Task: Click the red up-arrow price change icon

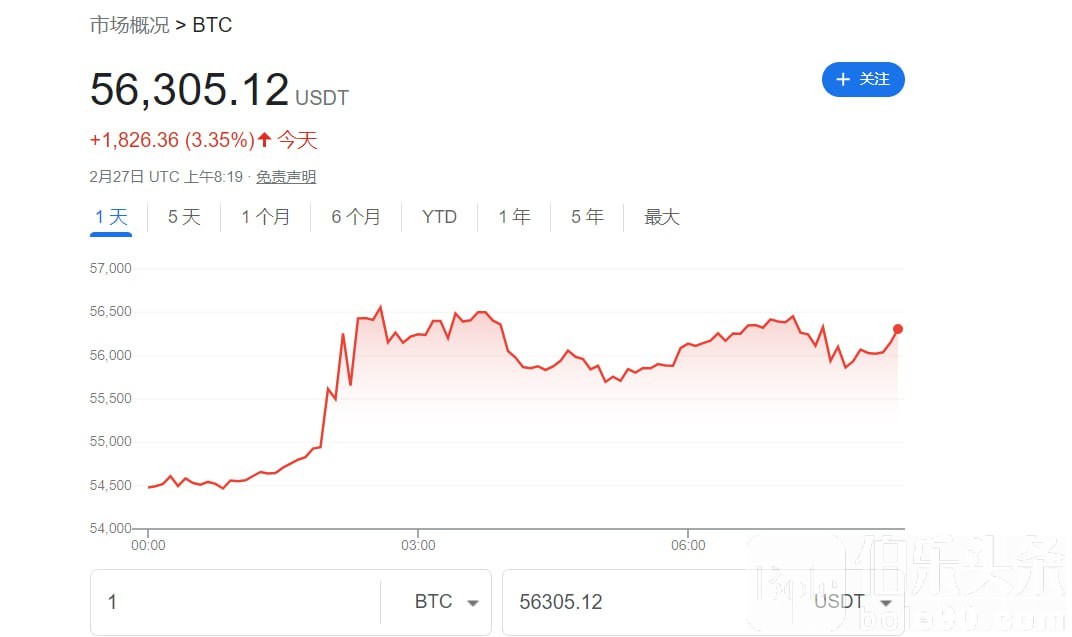Action: [x=265, y=139]
